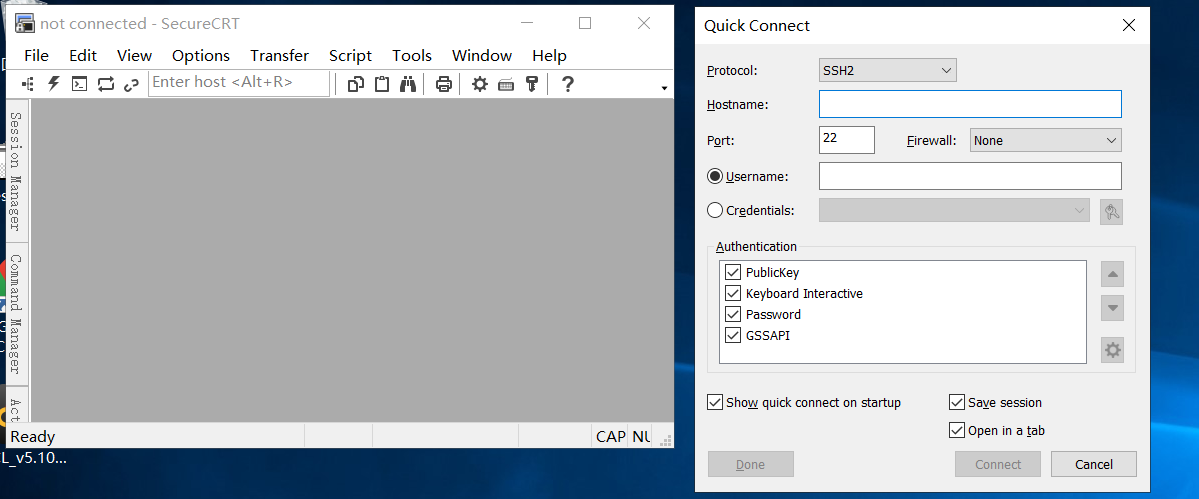Close the Quick Connect dialog with X
This screenshot has height=499, width=1199.
coord(1129,25)
